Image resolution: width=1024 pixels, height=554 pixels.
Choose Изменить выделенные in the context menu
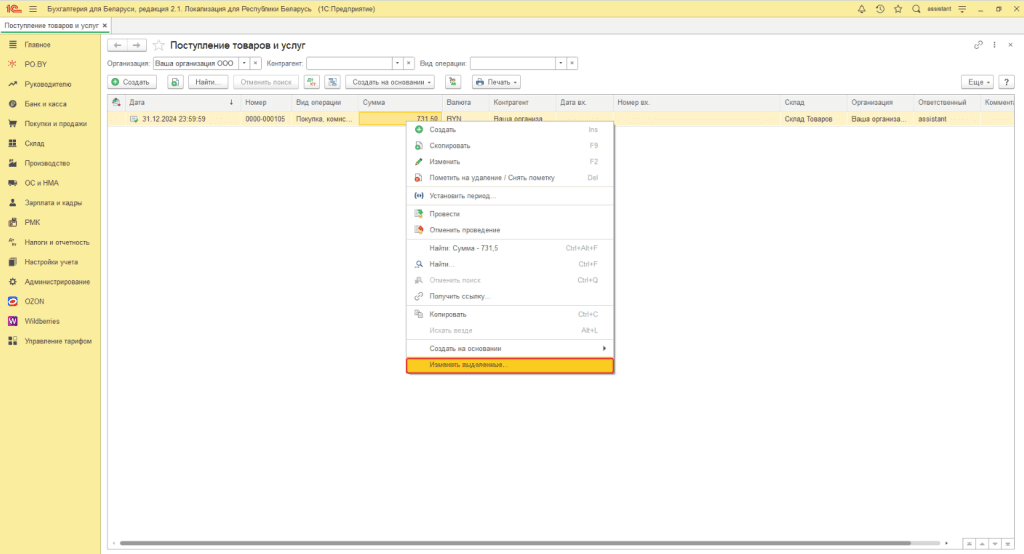tap(510, 365)
